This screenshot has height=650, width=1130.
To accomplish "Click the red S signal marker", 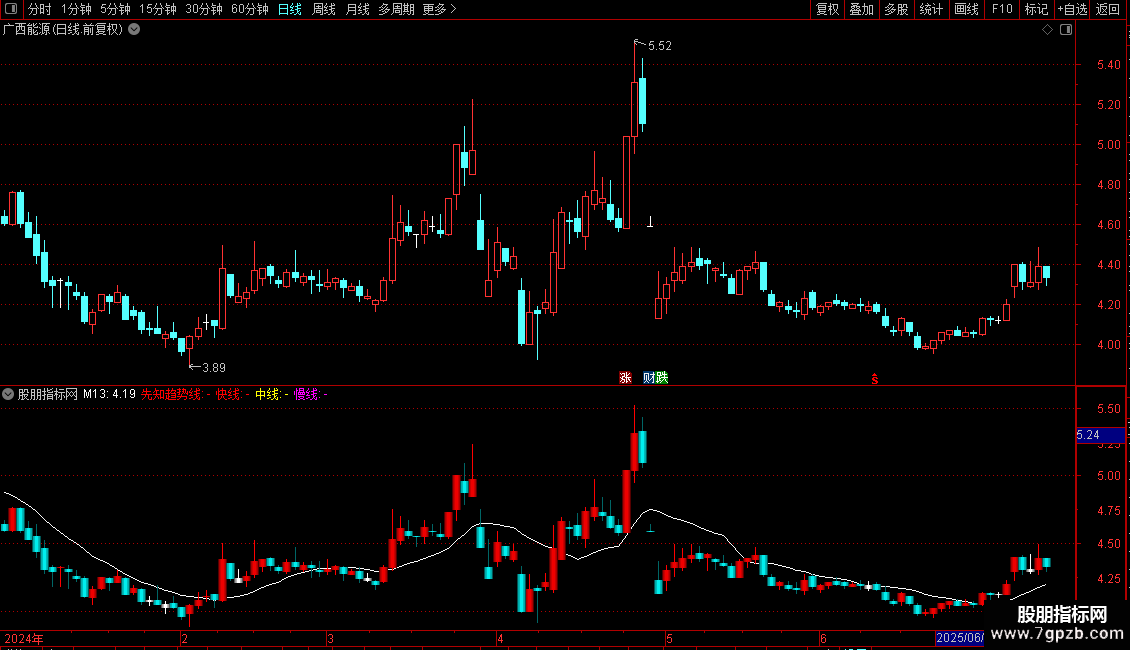I will click(x=875, y=379).
